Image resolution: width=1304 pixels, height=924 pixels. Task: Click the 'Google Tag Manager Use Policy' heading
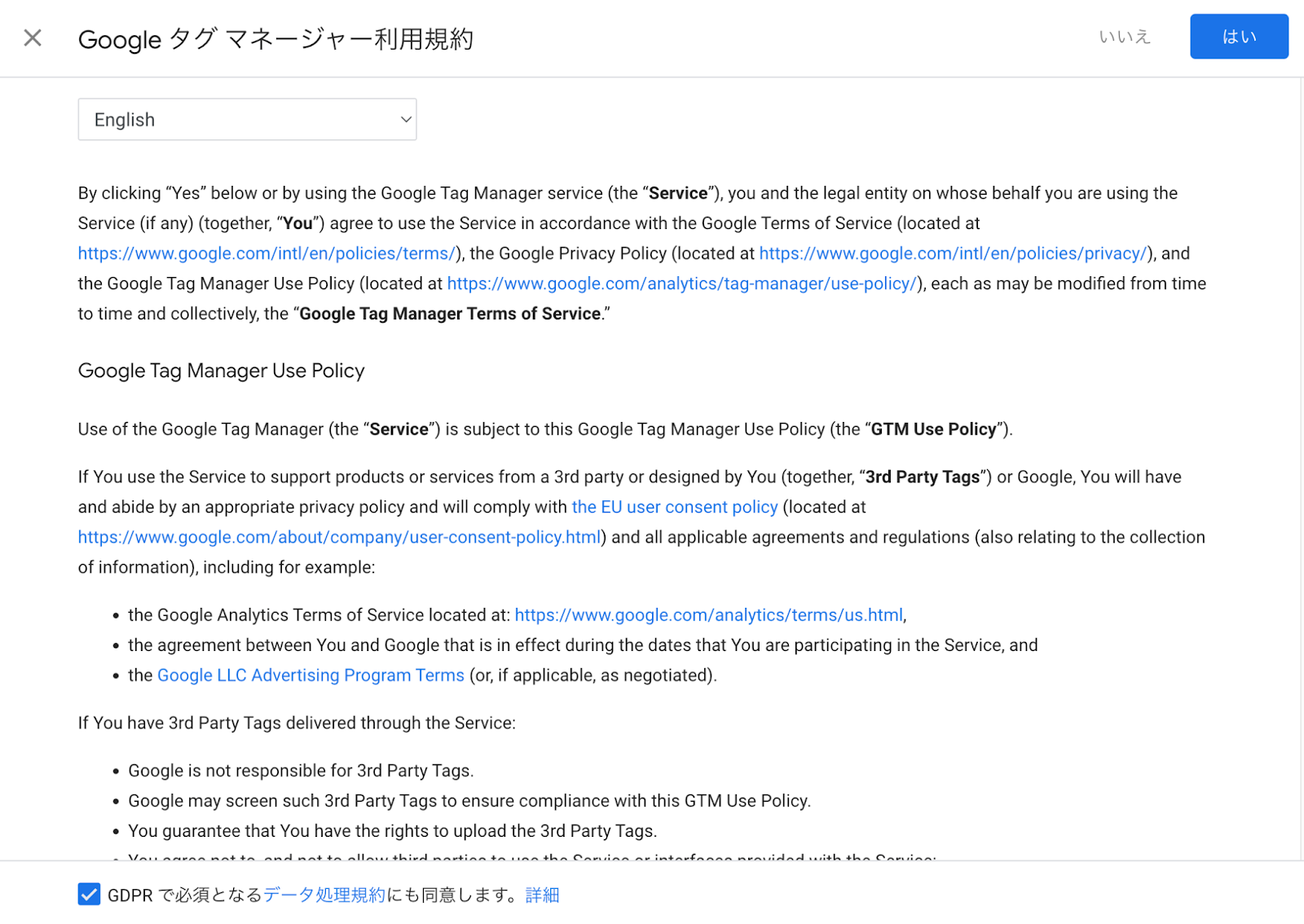pyautogui.click(x=222, y=371)
